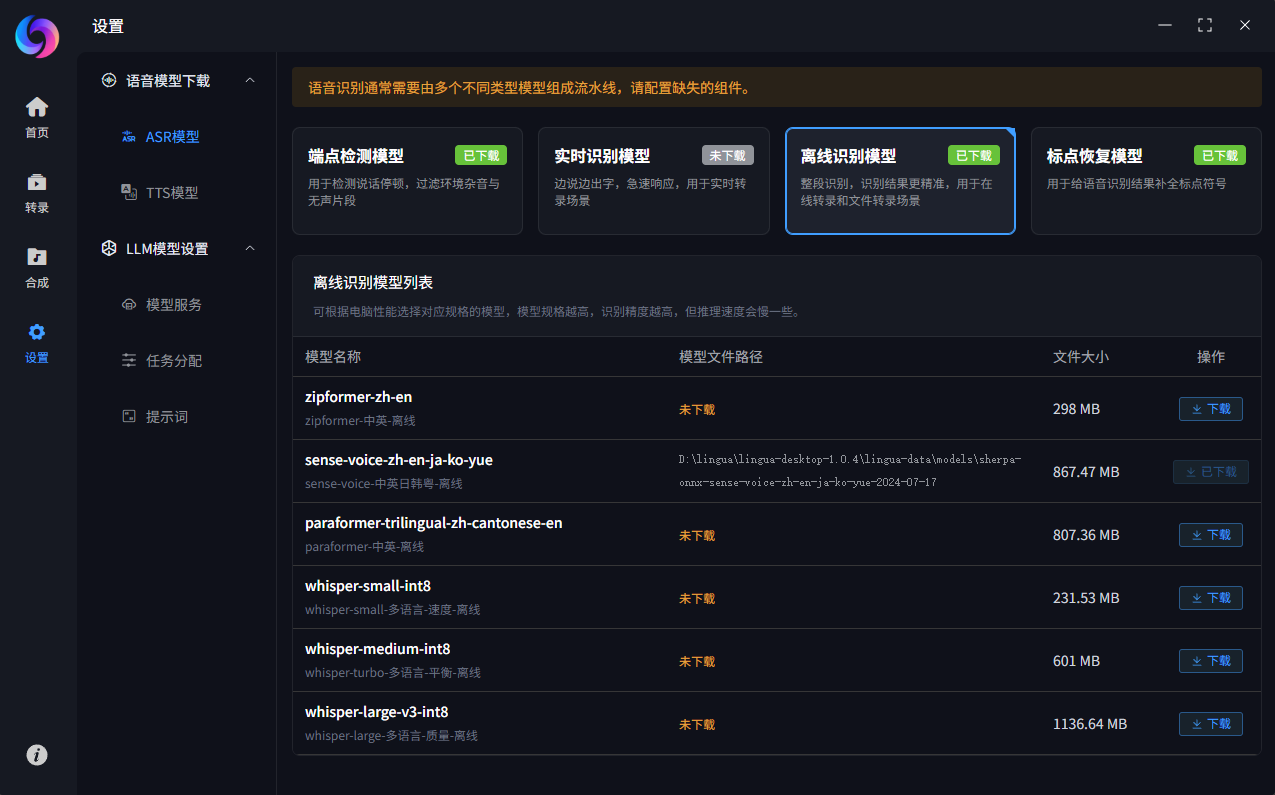This screenshot has height=795, width=1275.
Task: Click 未下载 status in whisper-small-int8 row
Action: (697, 599)
